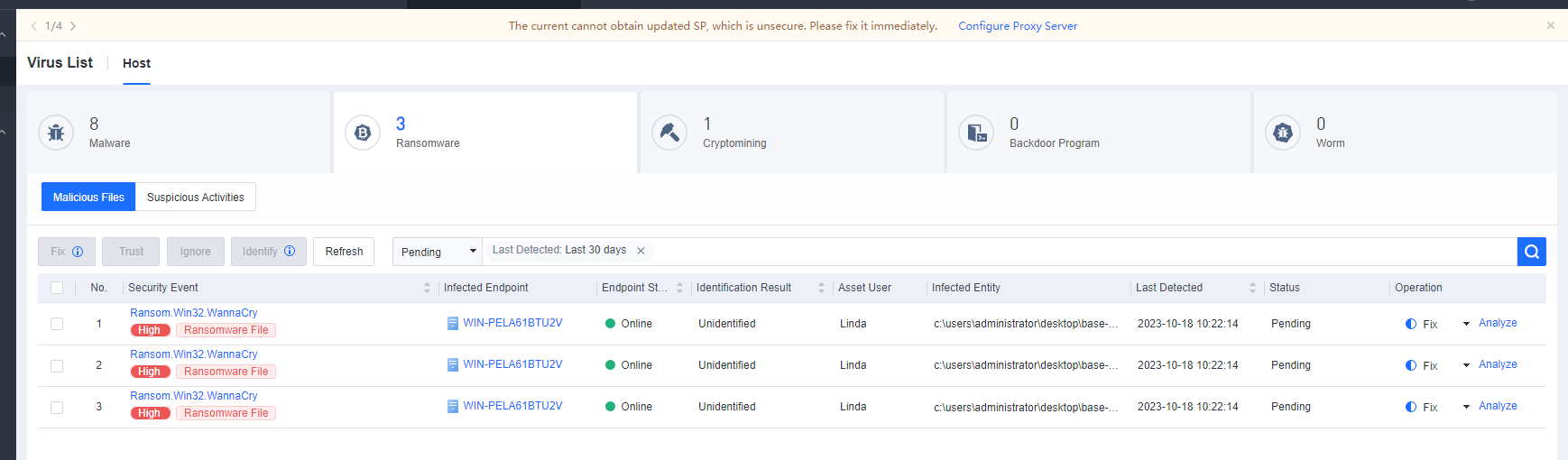
Task: Click the search filter input field
Action: point(1083,252)
